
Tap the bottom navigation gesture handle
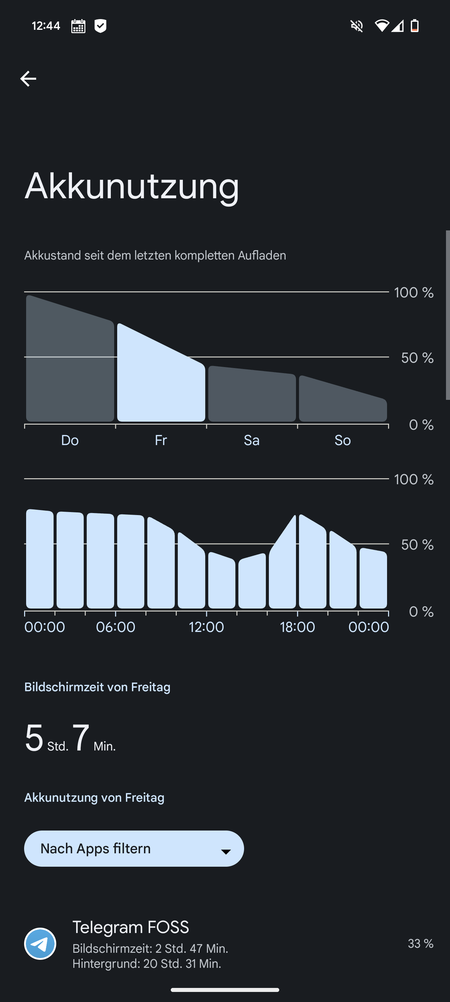coord(225,990)
